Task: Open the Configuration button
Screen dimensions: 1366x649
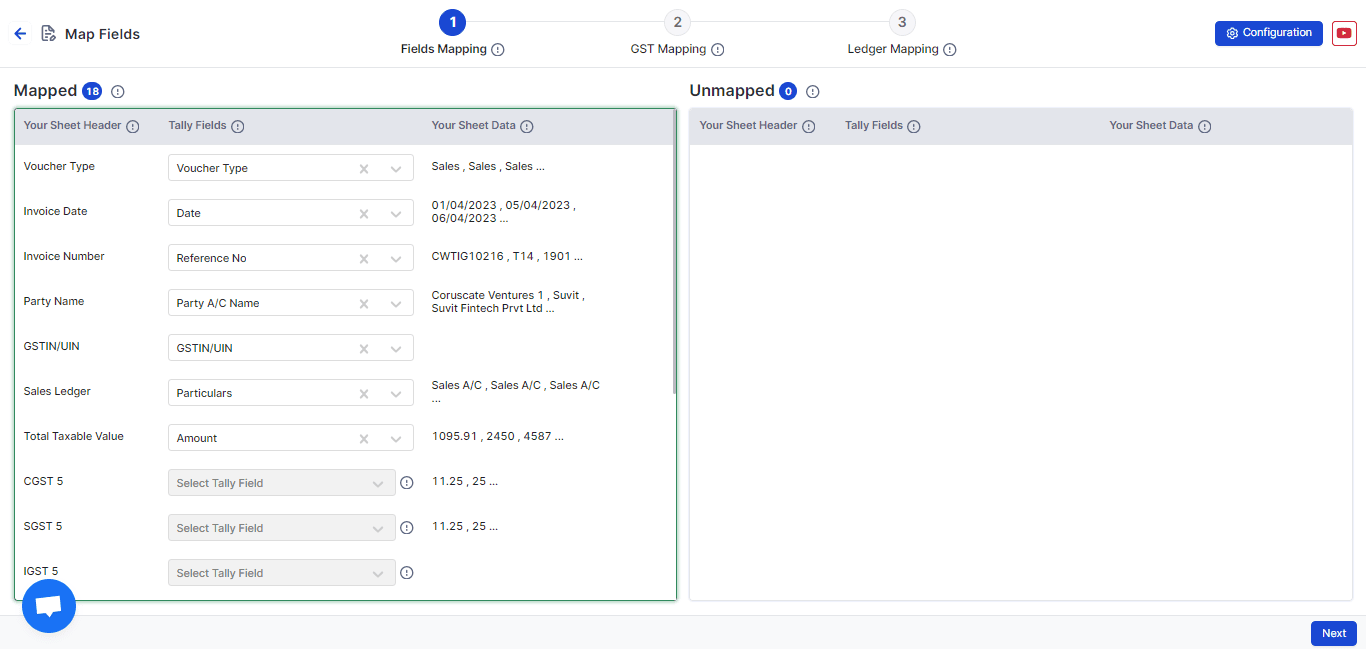Action: [x=1269, y=33]
